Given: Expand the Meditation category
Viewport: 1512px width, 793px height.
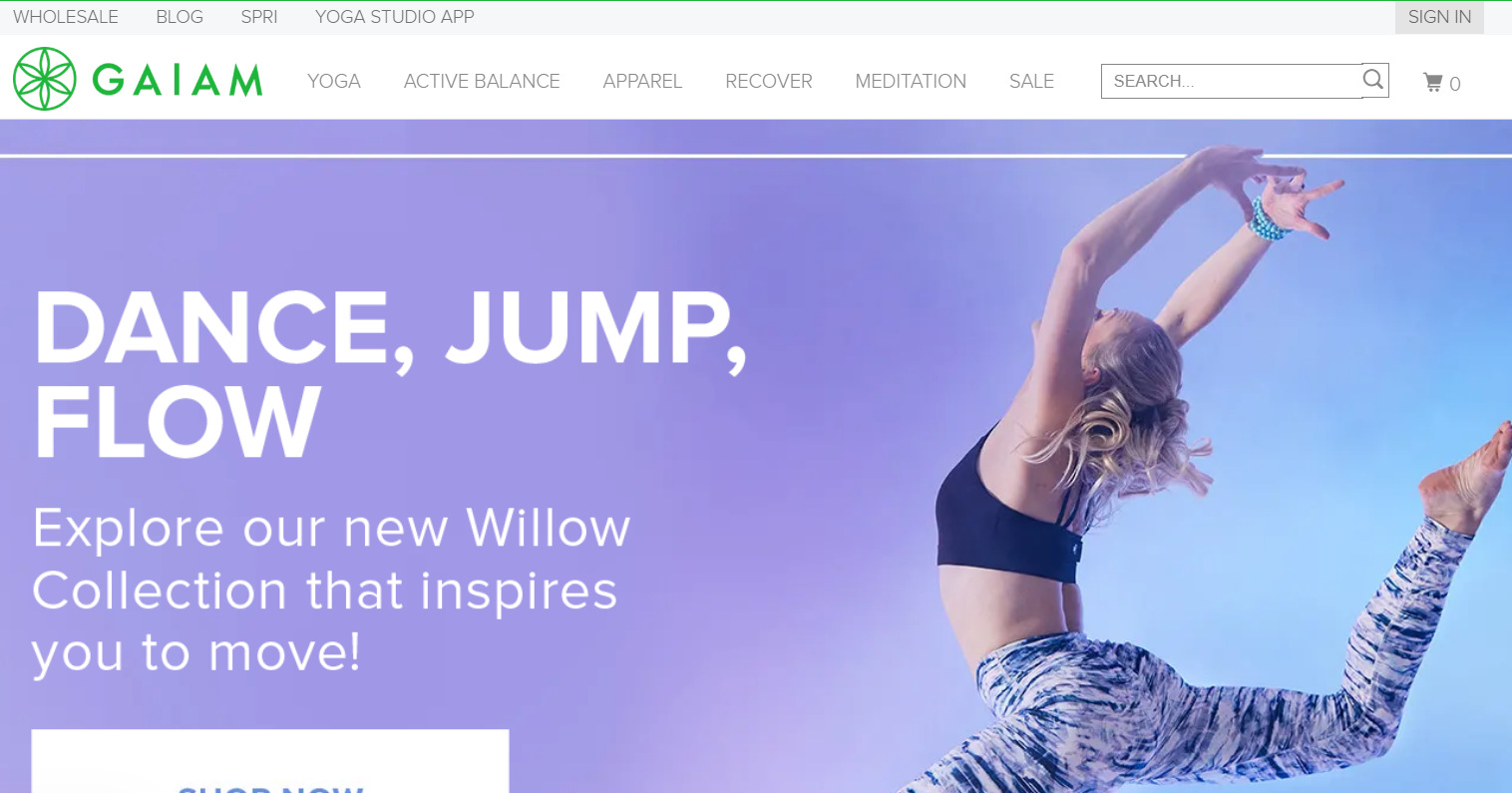Looking at the screenshot, I should click(911, 82).
